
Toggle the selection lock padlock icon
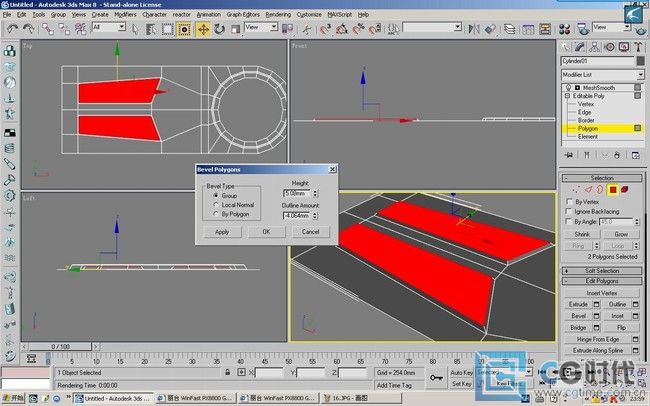coord(228,372)
